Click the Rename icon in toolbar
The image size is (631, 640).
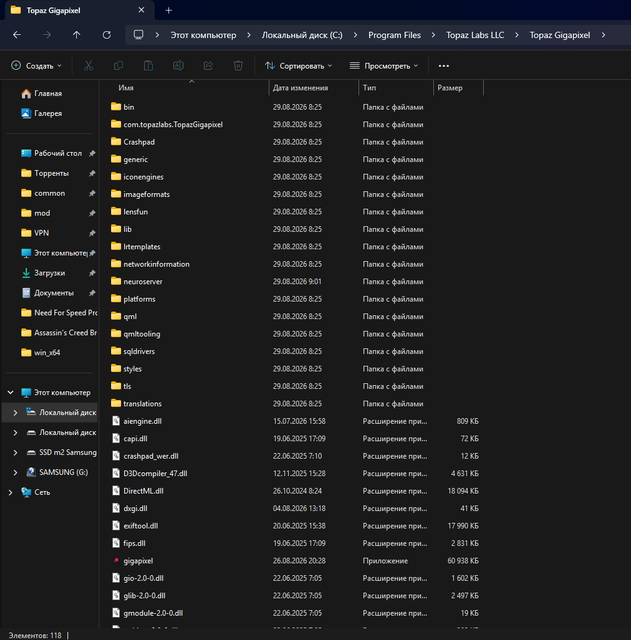coord(178,66)
